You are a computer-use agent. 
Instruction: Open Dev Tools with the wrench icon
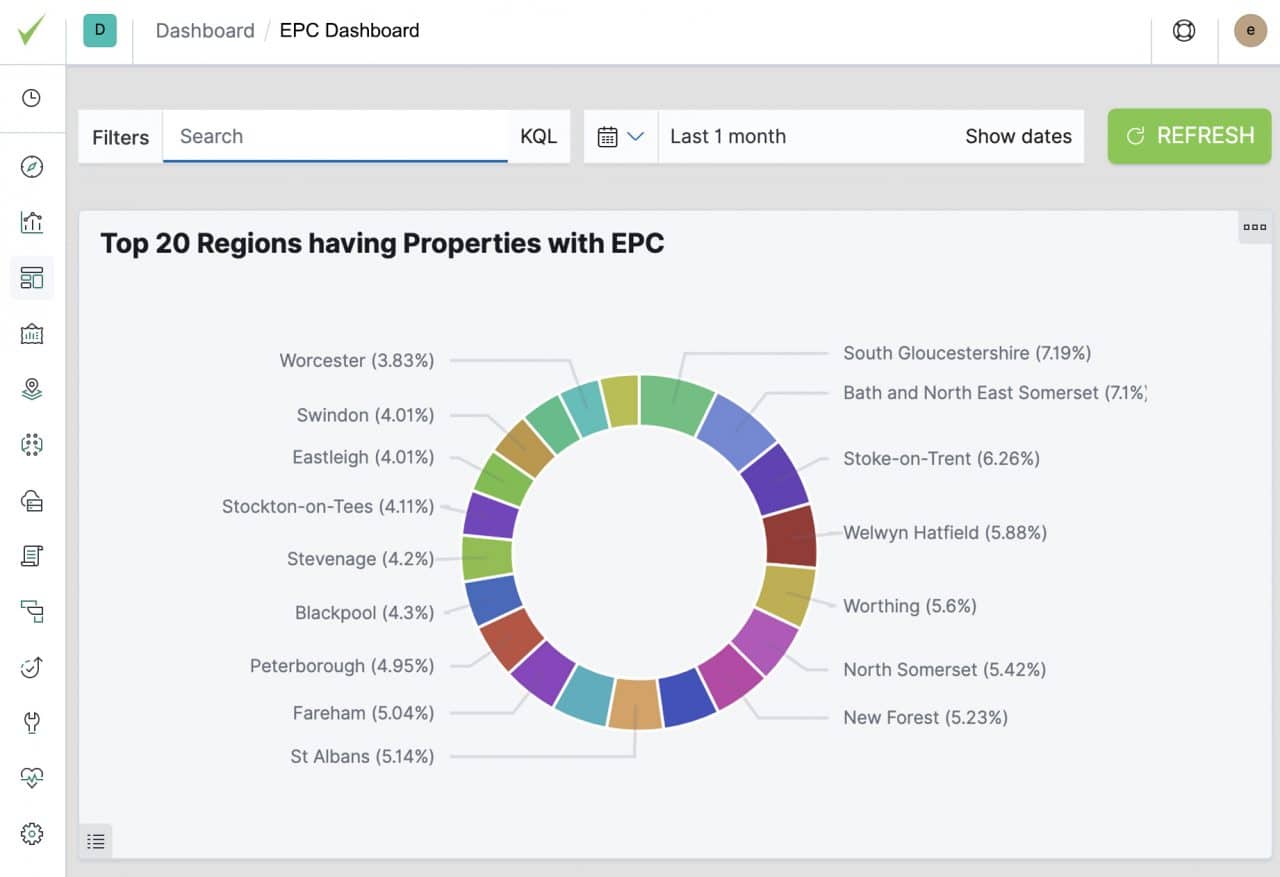(30, 722)
